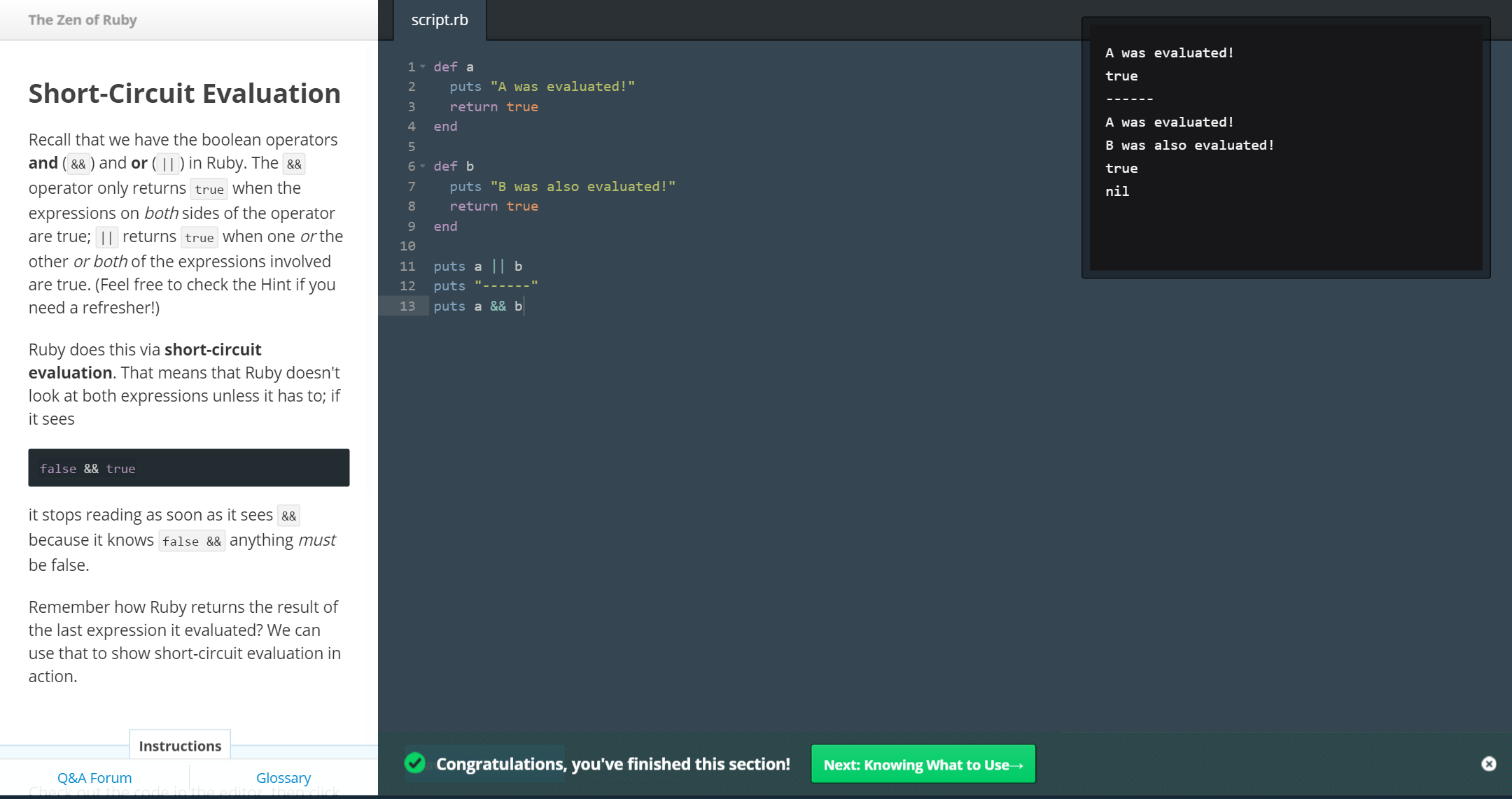Click the nil output in console
1512x799 pixels.
tap(1117, 192)
